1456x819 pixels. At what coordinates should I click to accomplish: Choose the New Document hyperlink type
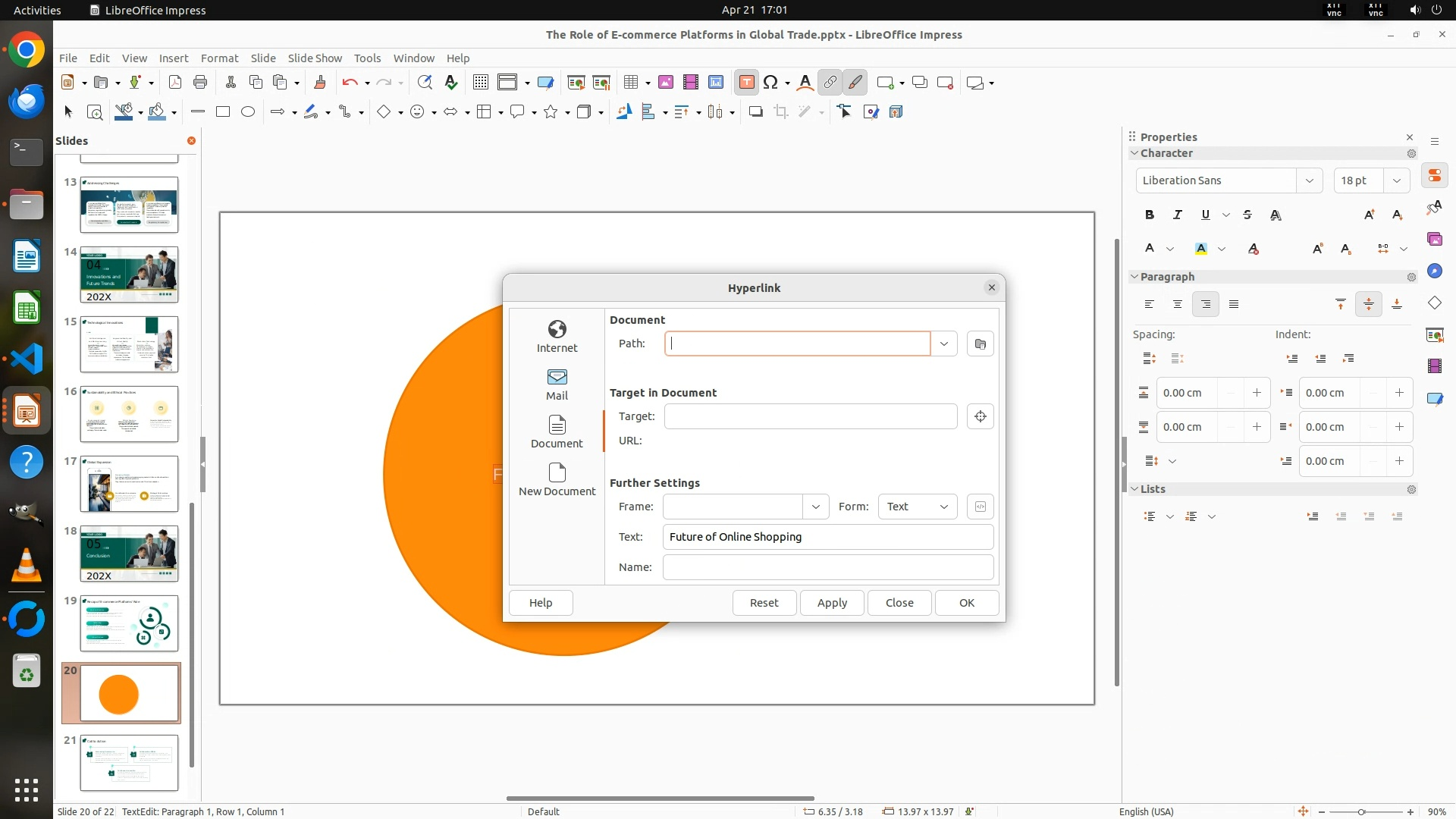[x=557, y=479]
